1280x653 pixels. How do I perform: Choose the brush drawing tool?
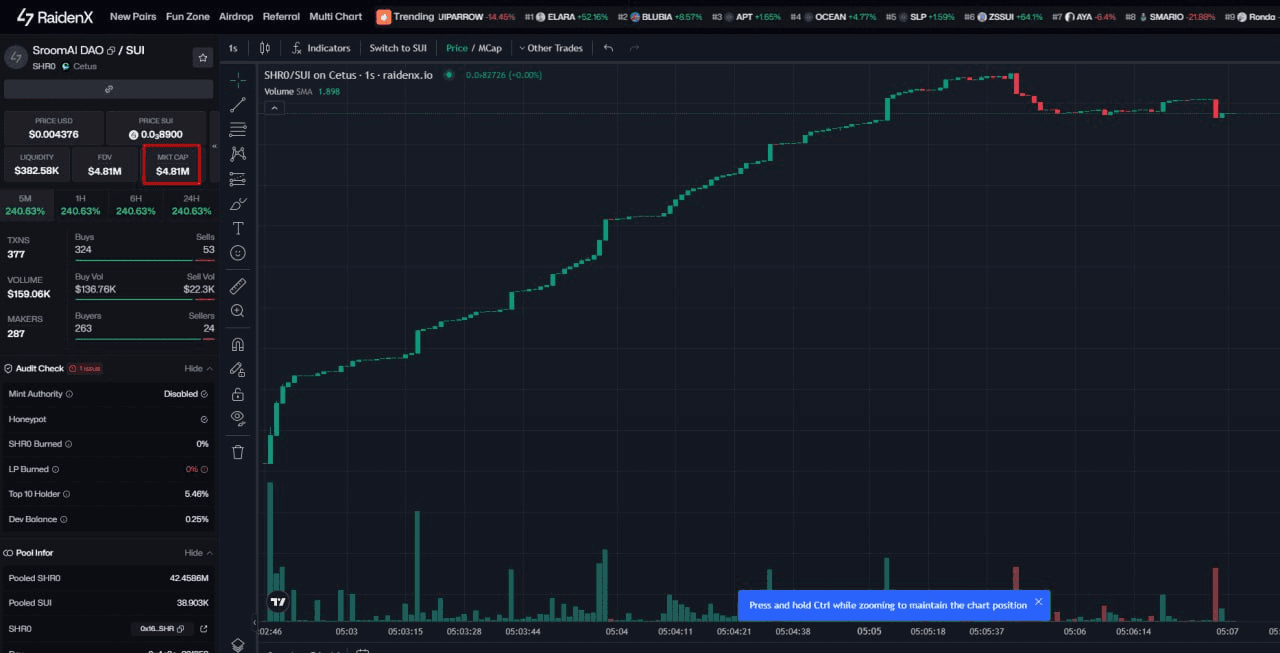pyautogui.click(x=238, y=204)
